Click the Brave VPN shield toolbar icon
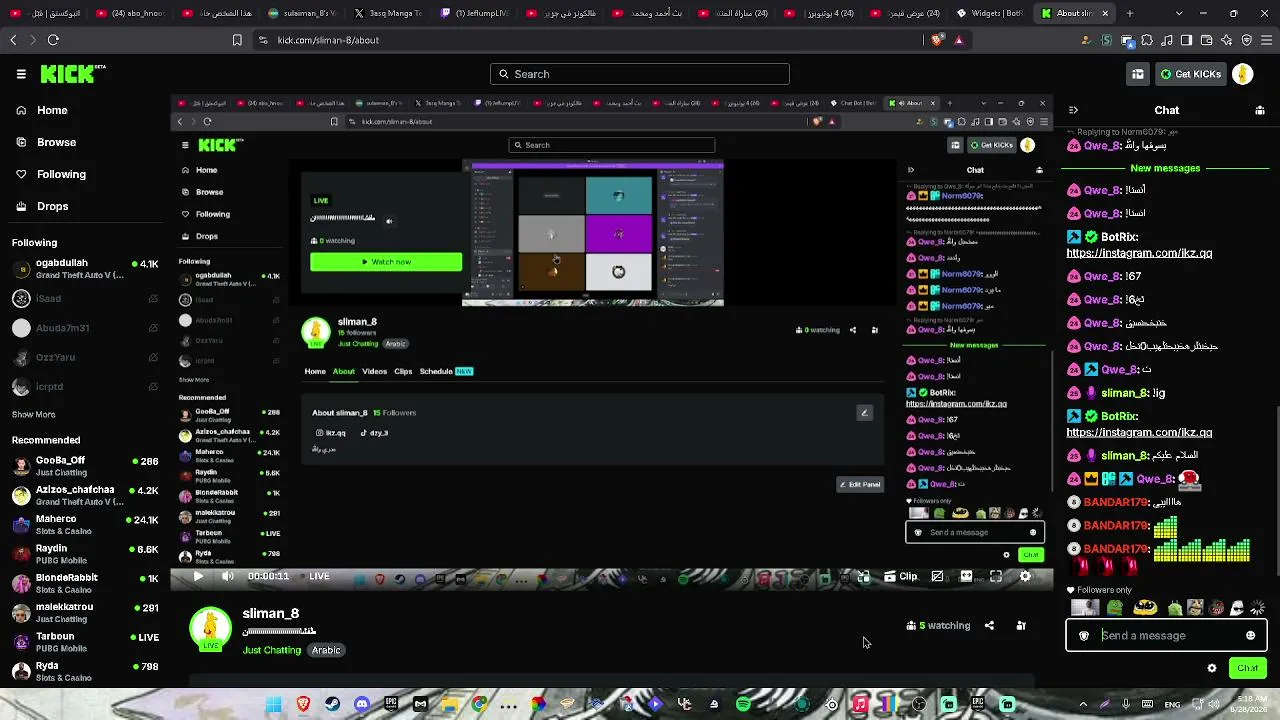Viewport: 1280px width, 720px height. pyautogui.click(x=1247, y=40)
